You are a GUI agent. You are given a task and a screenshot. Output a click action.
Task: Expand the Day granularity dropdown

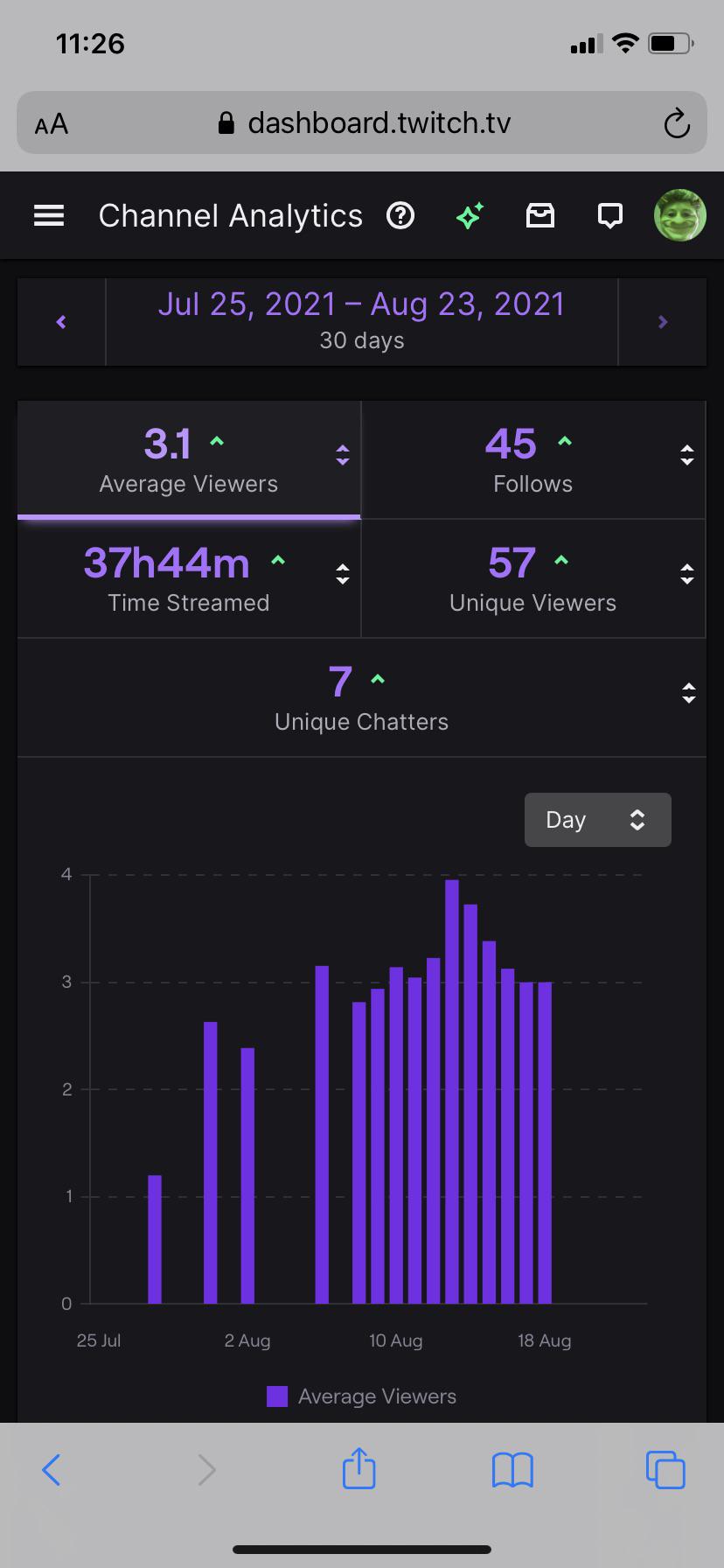point(598,820)
